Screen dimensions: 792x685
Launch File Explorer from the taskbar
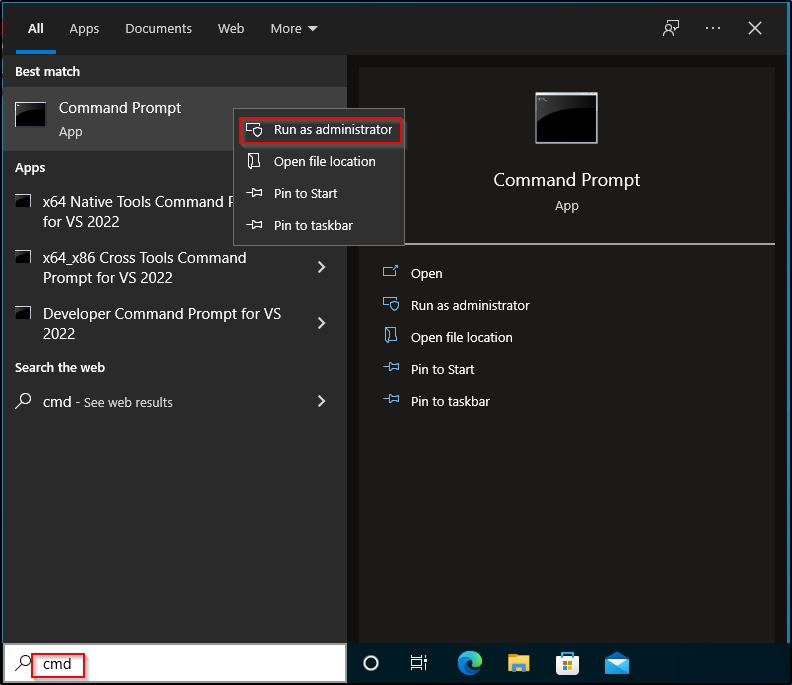518,663
